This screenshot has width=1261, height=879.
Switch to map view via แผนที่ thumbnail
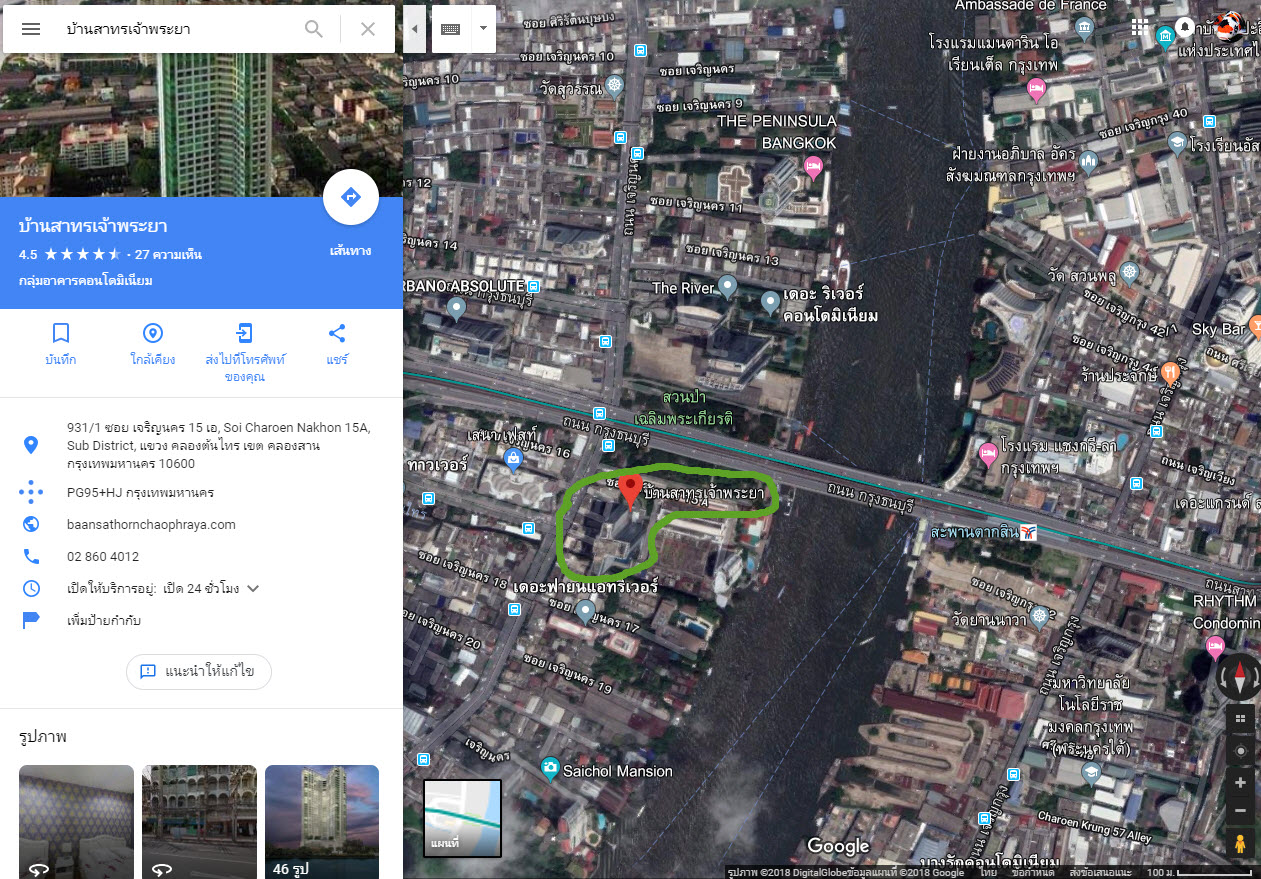[x=462, y=818]
